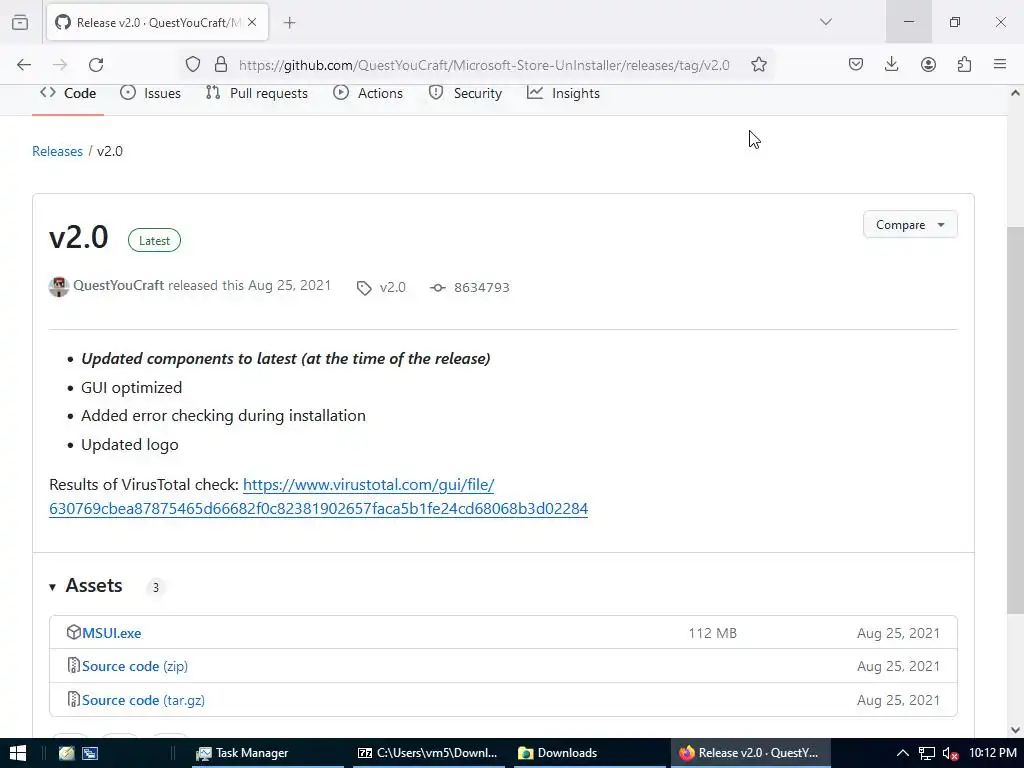Download Source code (tar.gz)
Viewport: 1024px width, 768px height.
coord(144,700)
